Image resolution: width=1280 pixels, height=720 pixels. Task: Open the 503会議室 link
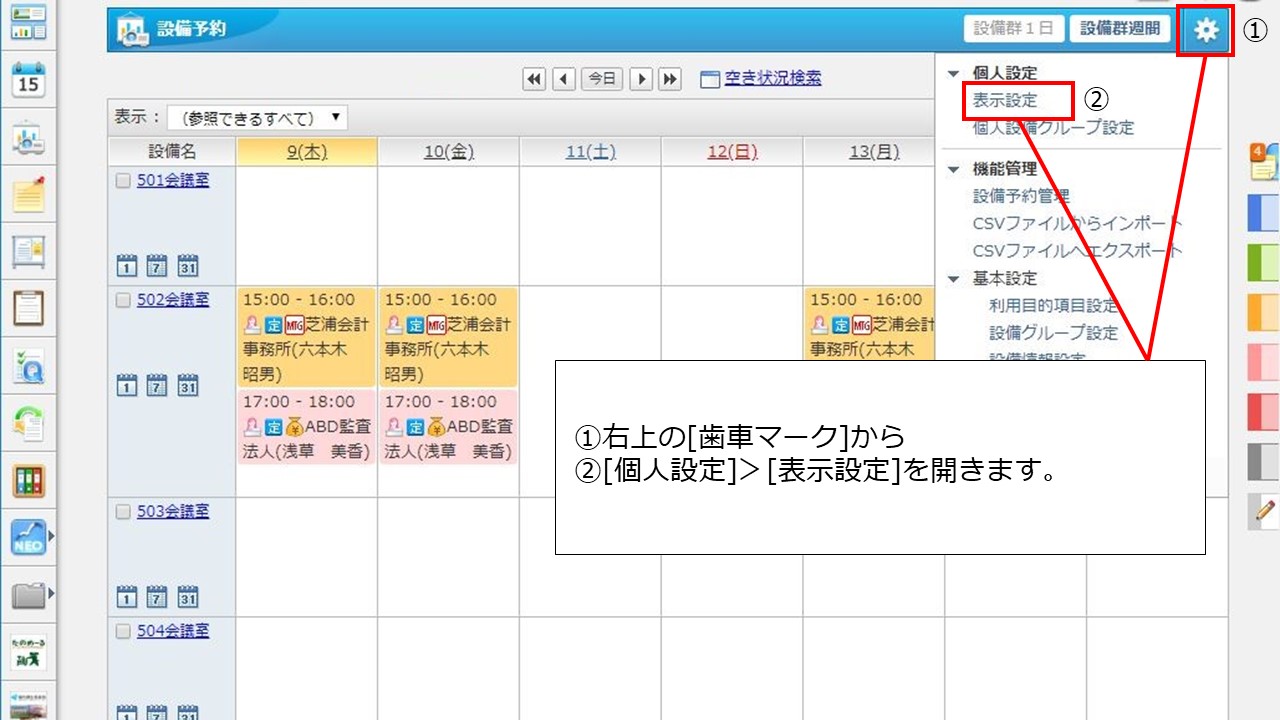point(173,512)
